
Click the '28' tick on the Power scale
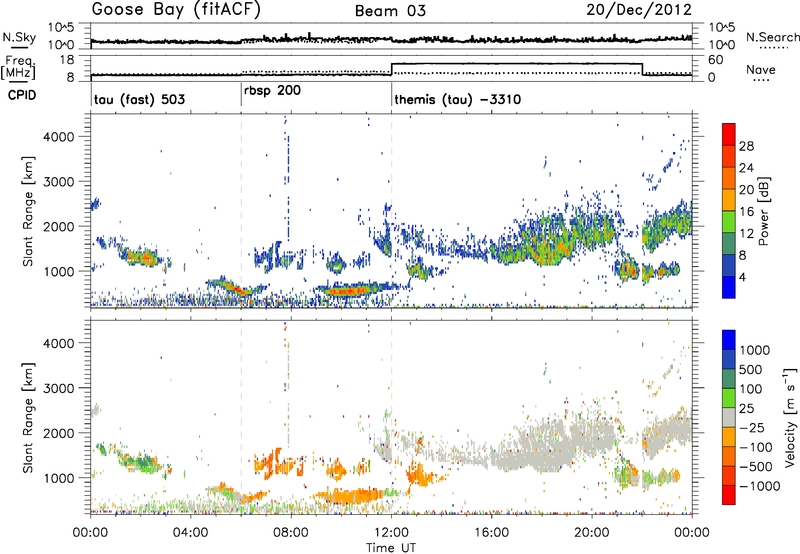coord(746,146)
